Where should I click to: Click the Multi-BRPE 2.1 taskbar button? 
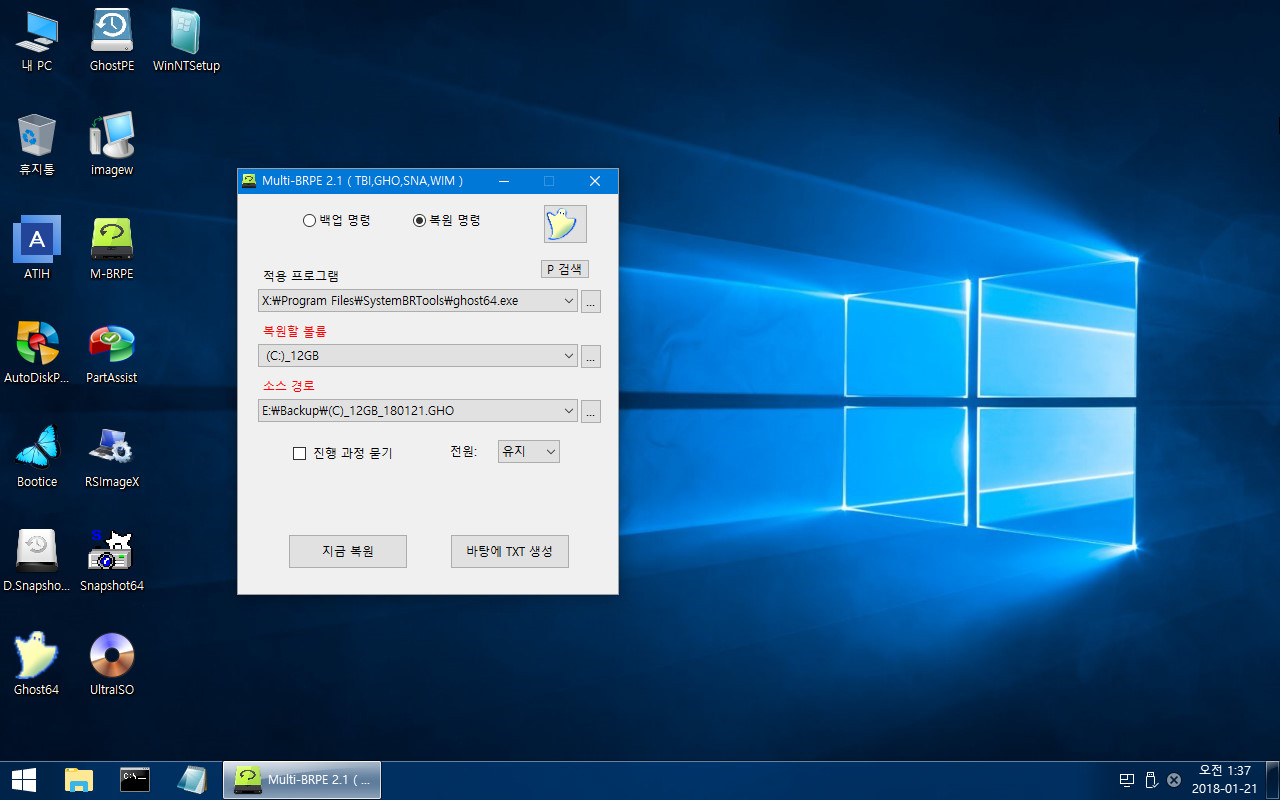click(x=301, y=780)
